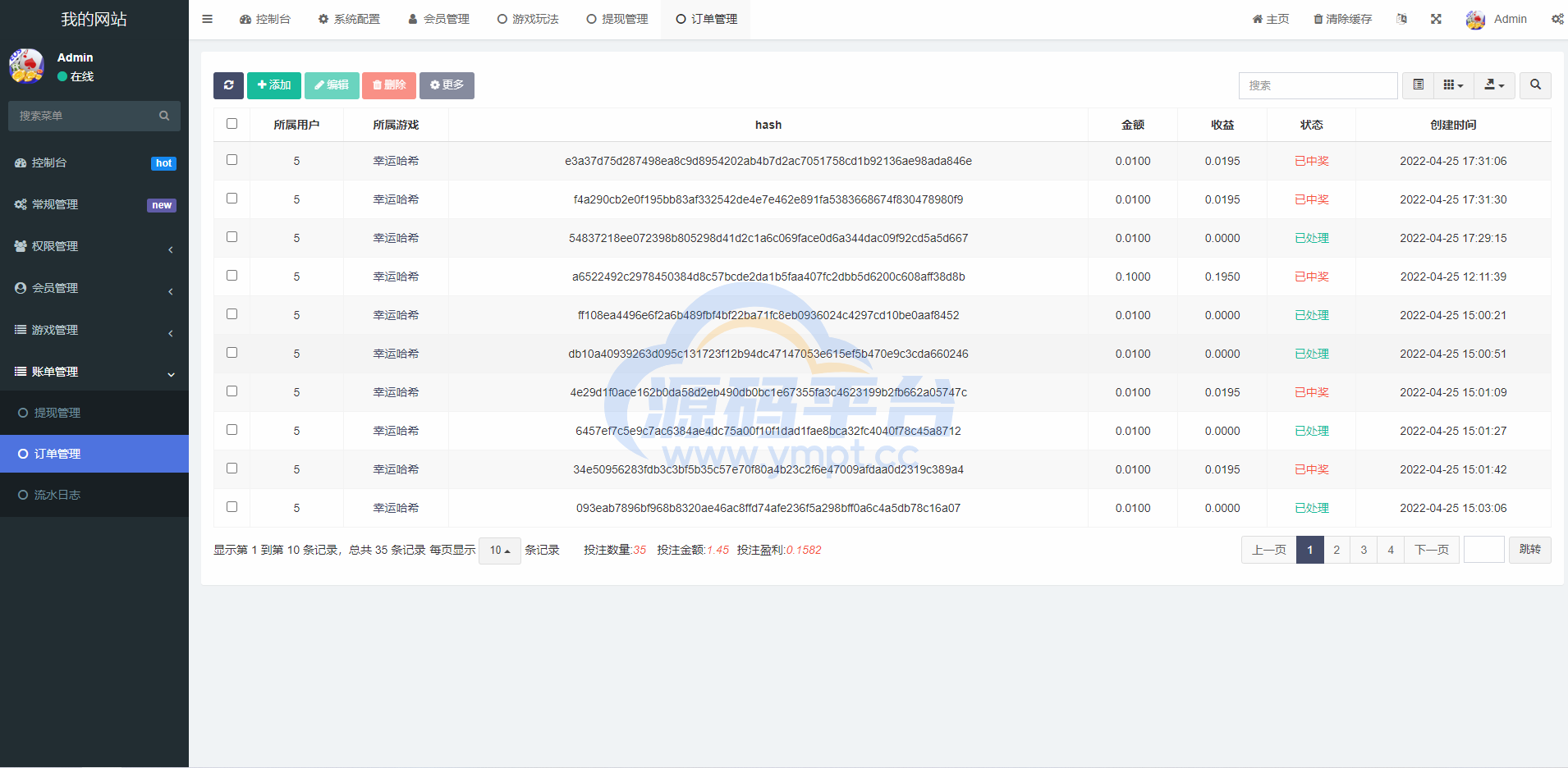Click the 添加 add button
Screen dimensions: 1568x768
coord(274,85)
